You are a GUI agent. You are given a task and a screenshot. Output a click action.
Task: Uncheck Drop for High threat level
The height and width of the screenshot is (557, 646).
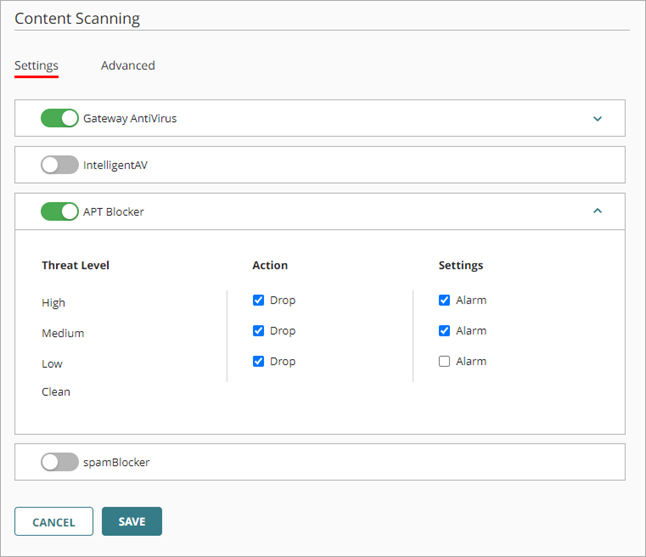point(259,300)
